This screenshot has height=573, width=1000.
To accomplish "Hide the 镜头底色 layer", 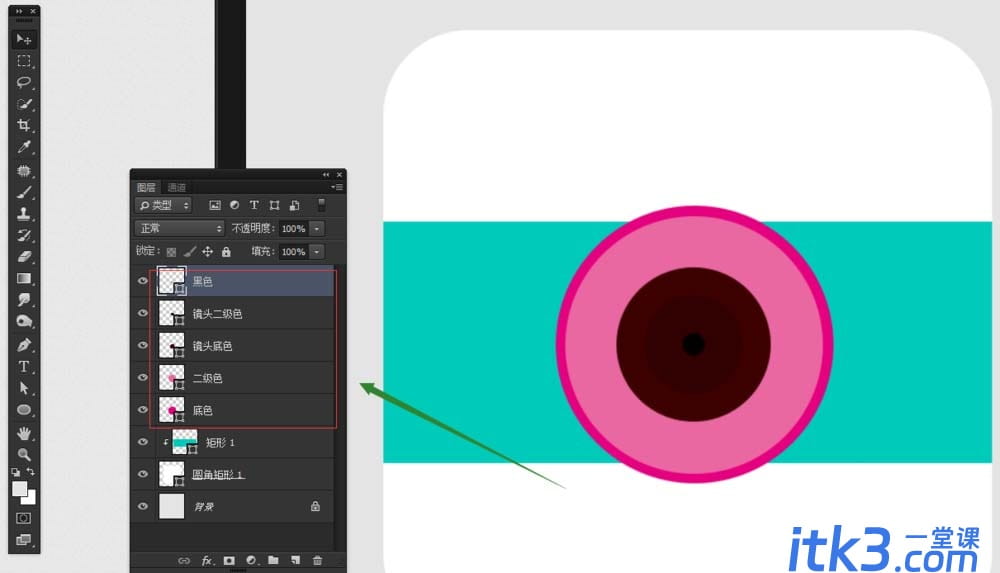I will click(x=143, y=345).
